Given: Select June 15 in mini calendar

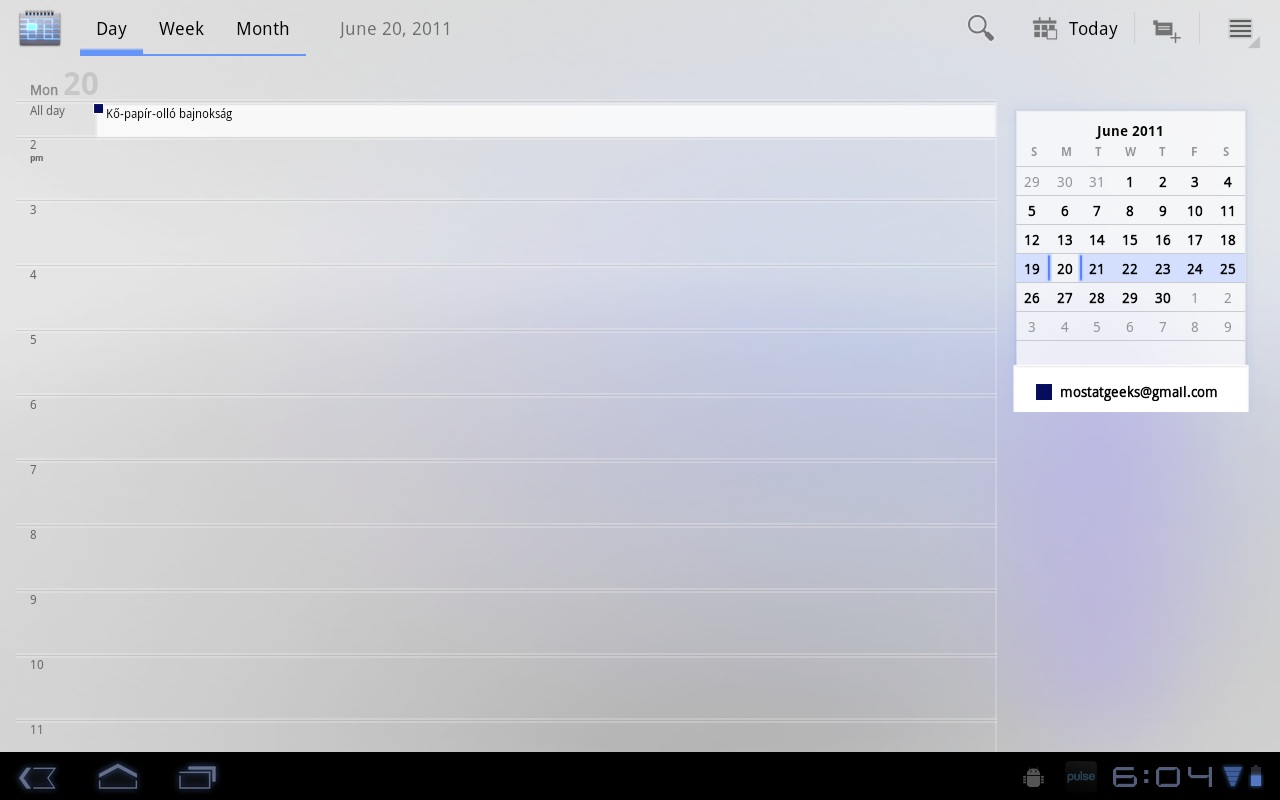Looking at the screenshot, I should (x=1129, y=240).
